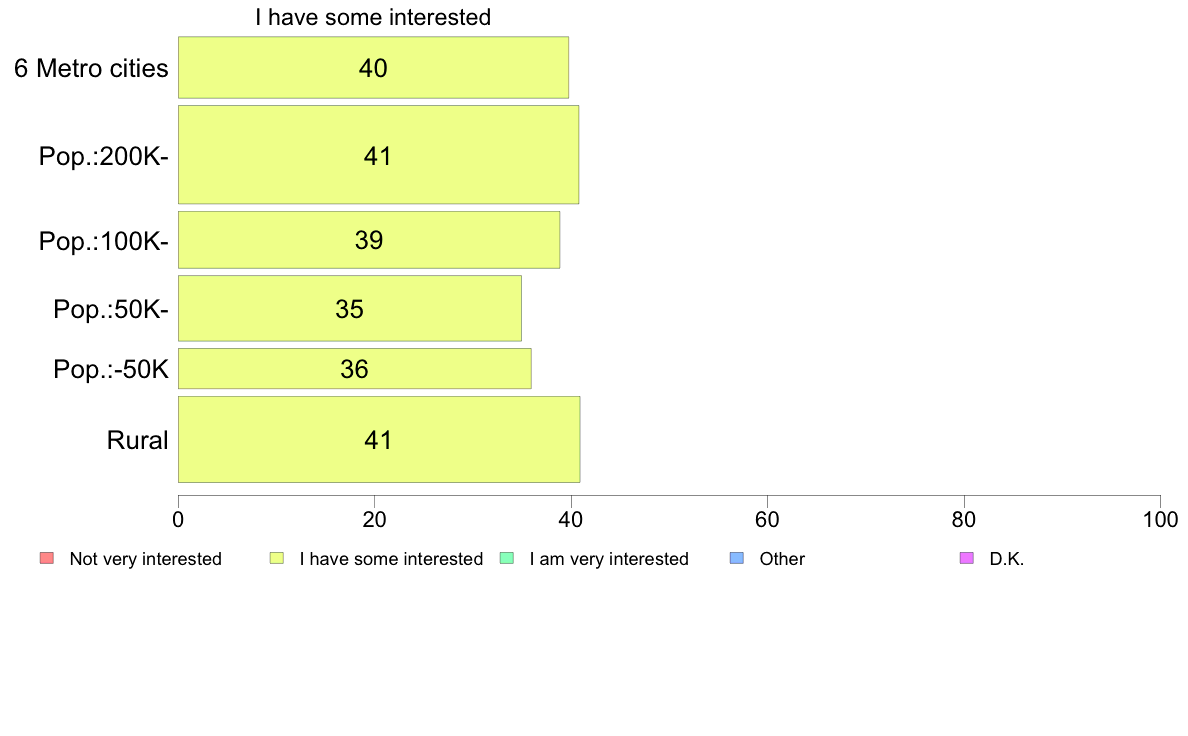
Task: Click the 60 tick label on axis
Action: tap(768, 519)
